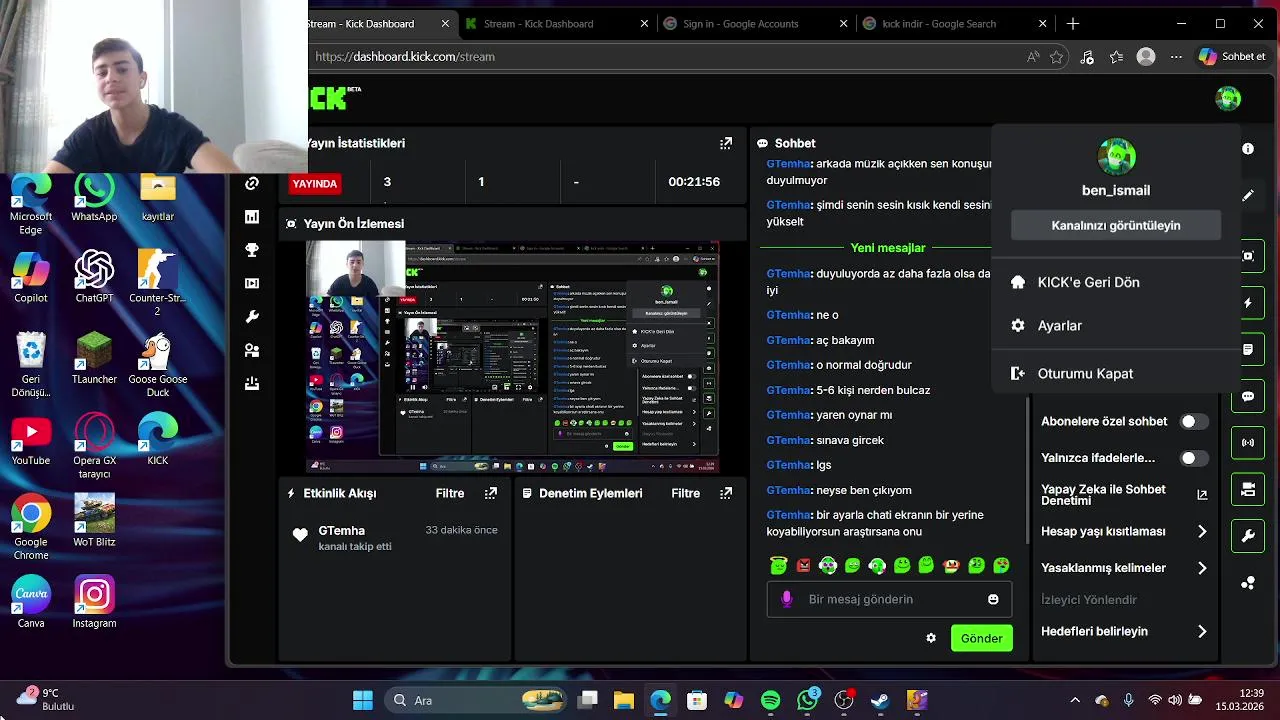Switch to kick indir - Google Search tab
Viewport: 1280px width, 720px height.
[956, 23]
